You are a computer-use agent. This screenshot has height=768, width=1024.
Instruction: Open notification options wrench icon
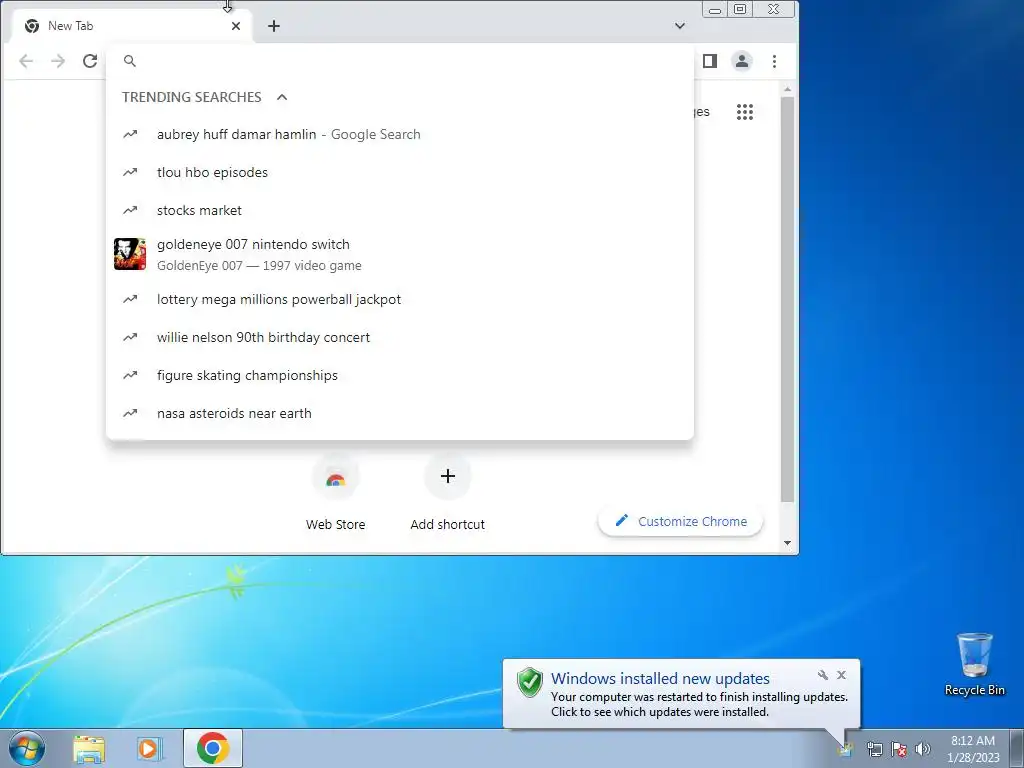(823, 675)
